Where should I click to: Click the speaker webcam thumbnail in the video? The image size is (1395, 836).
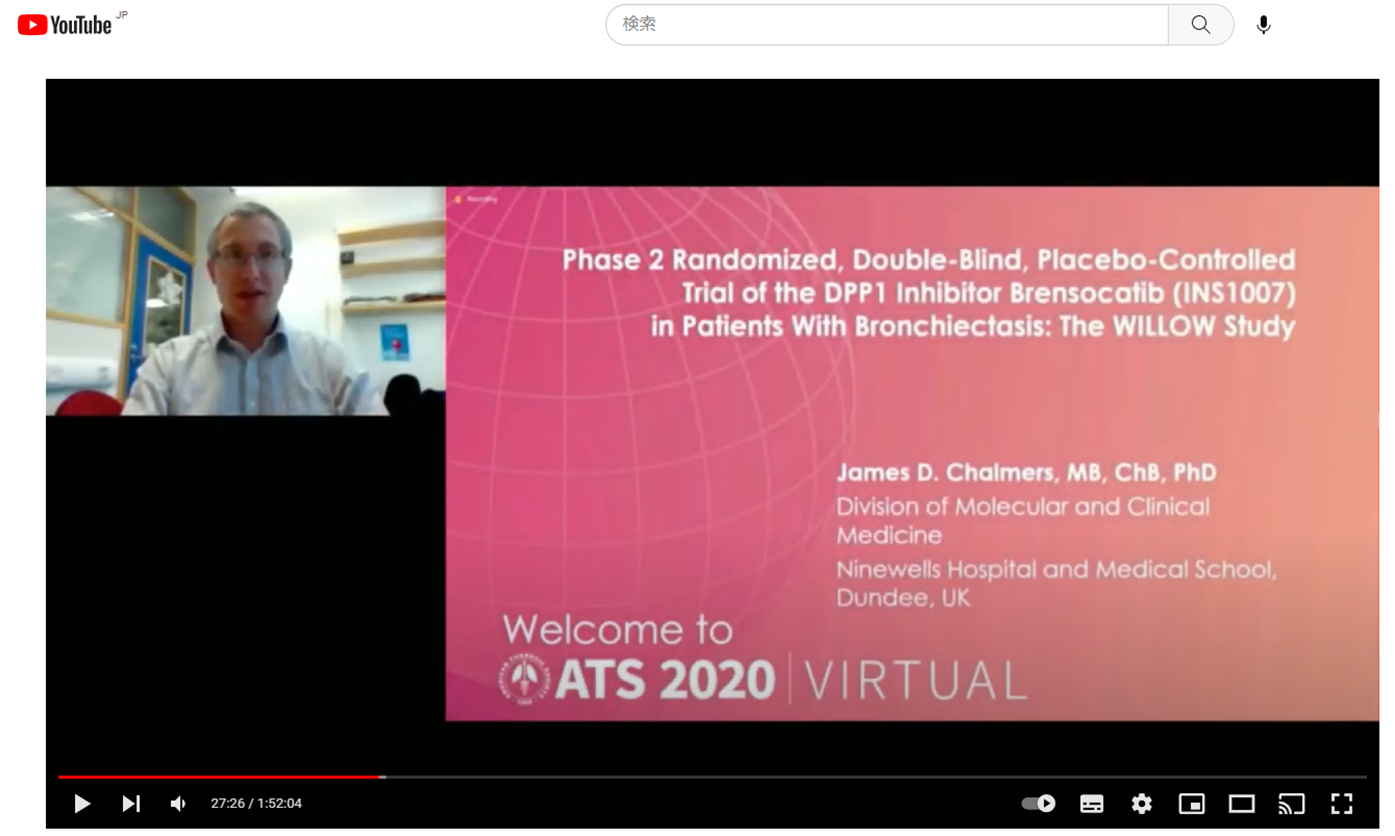(x=246, y=301)
